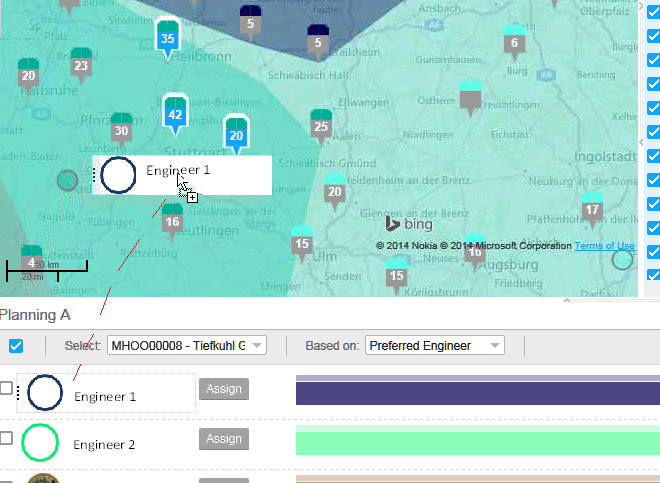660x483 pixels.
Task: Toggle the select-all checkbox left of Select
Action: (x=16, y=346)
